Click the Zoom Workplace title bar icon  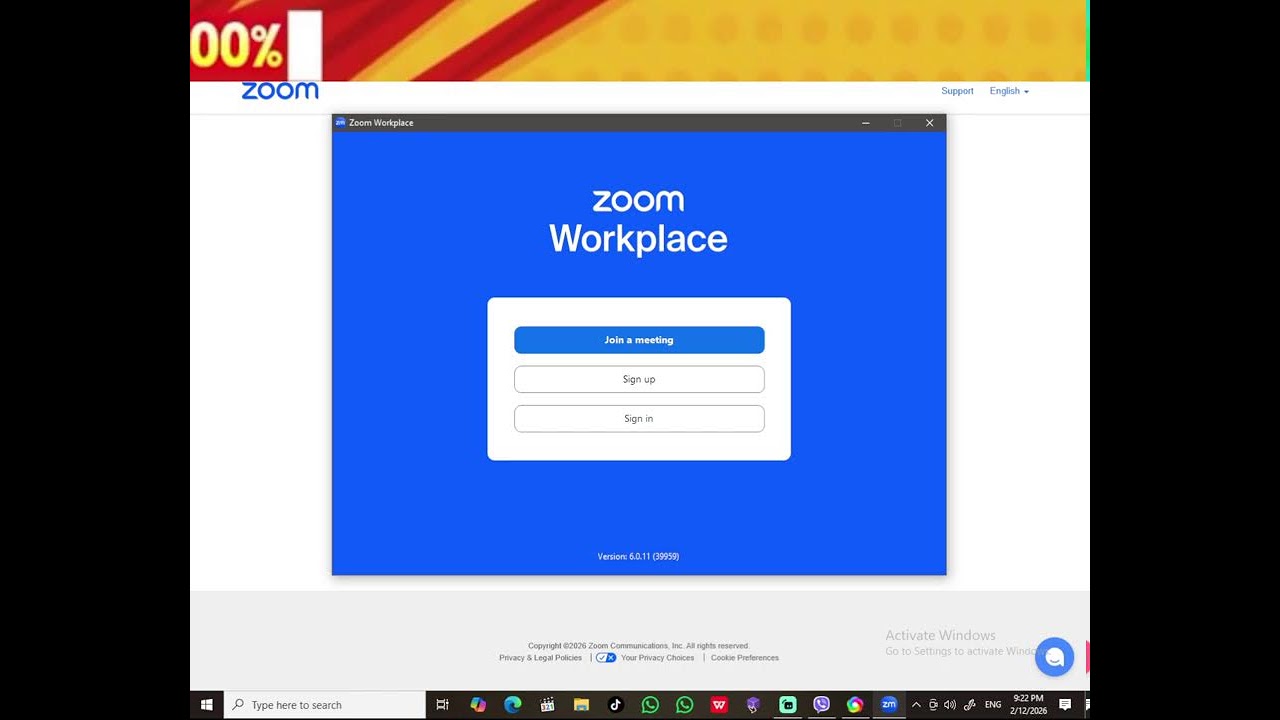click(340, 122)
